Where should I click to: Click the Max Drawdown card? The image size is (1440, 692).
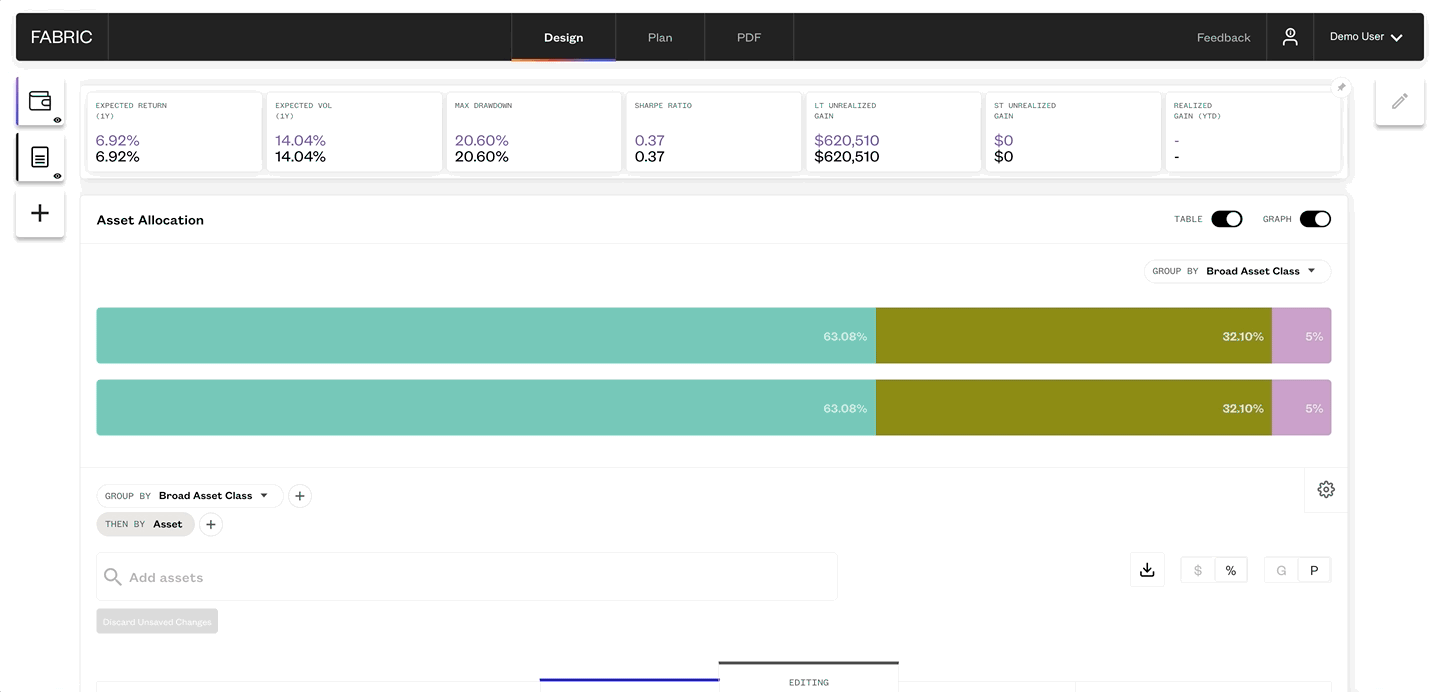(x=534, y=133)
